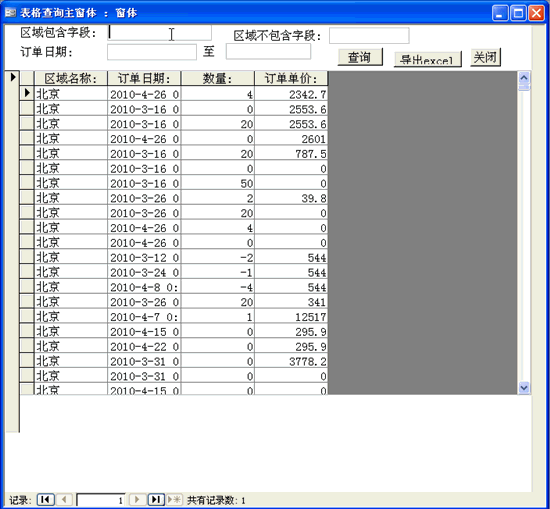Select 订单单价 column header
Screen dimensions: 550x509
pos(291,78)
